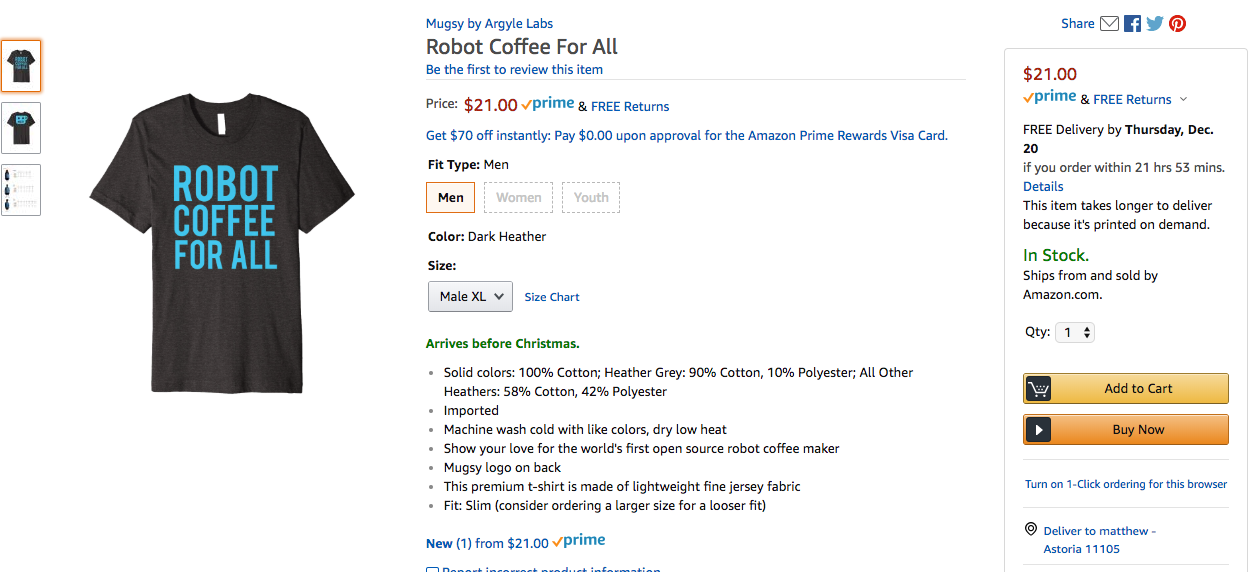This screenshot has width=1260, height=572.
Task: Share the shirt on Twitter
Action: pos(1155,24)
